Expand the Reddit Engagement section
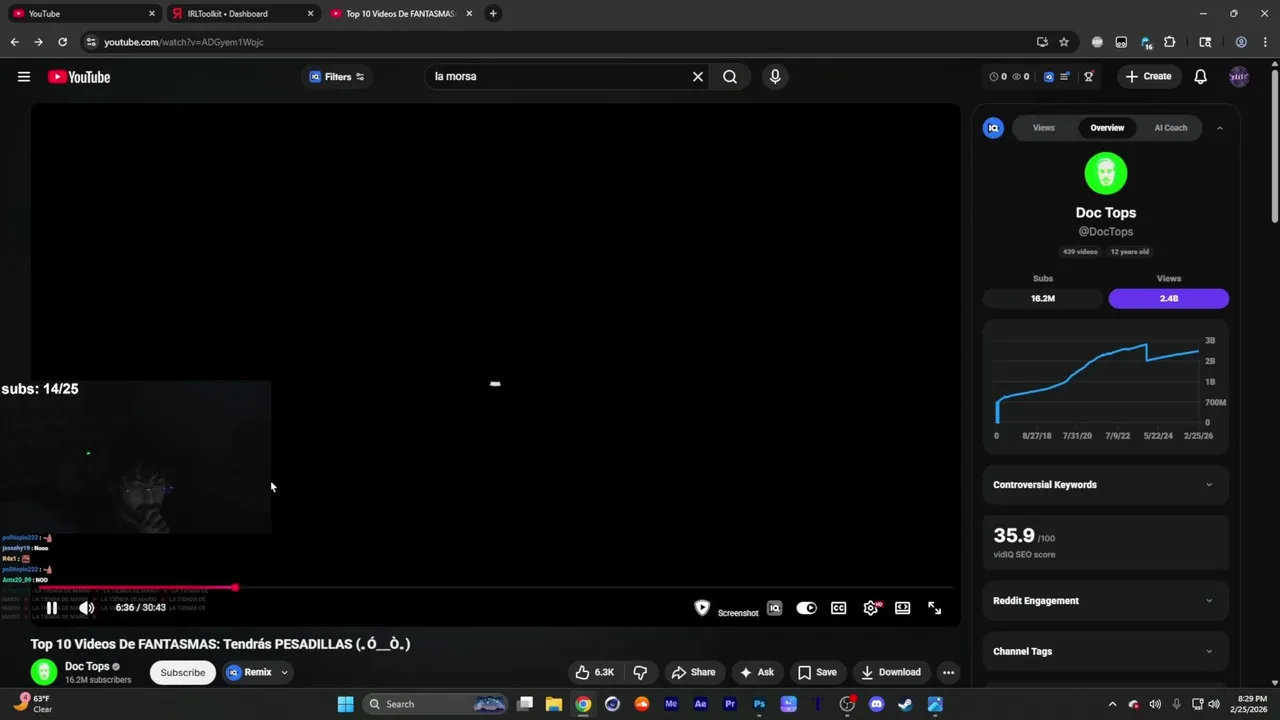 click(1105, 601)
